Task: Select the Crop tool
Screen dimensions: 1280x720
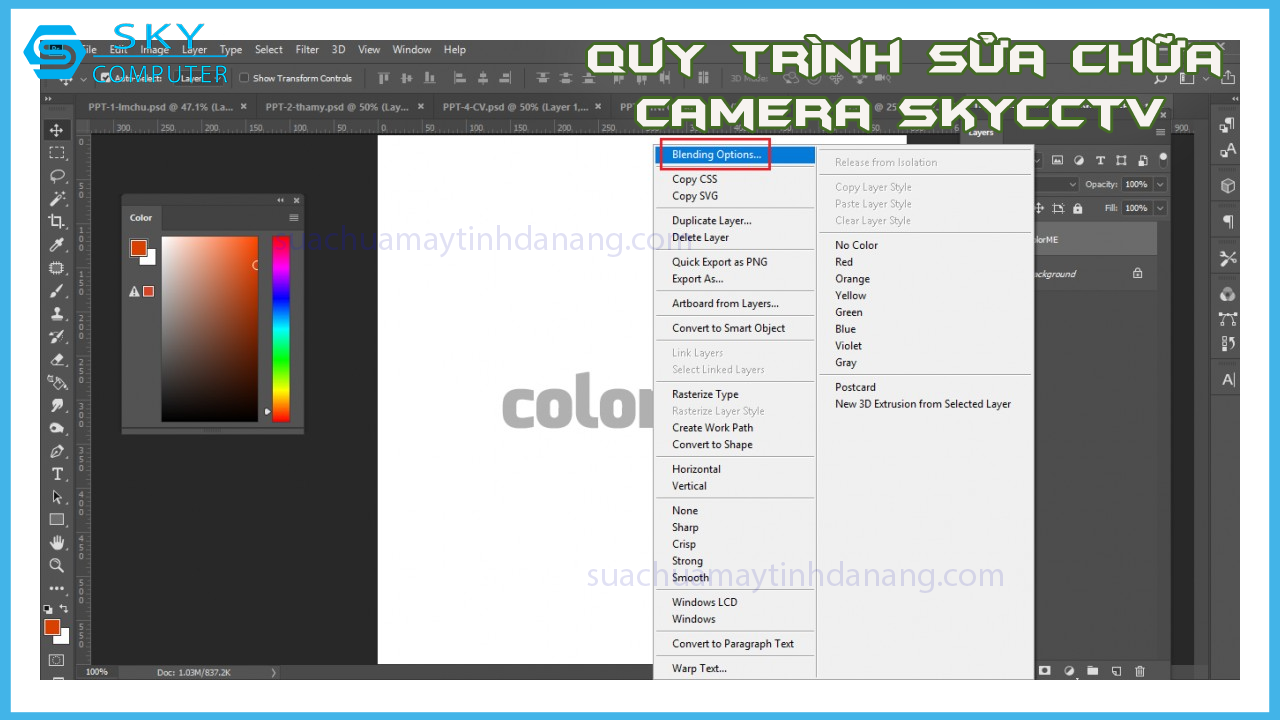Action: pyautogui.click(x=57, y=221)
